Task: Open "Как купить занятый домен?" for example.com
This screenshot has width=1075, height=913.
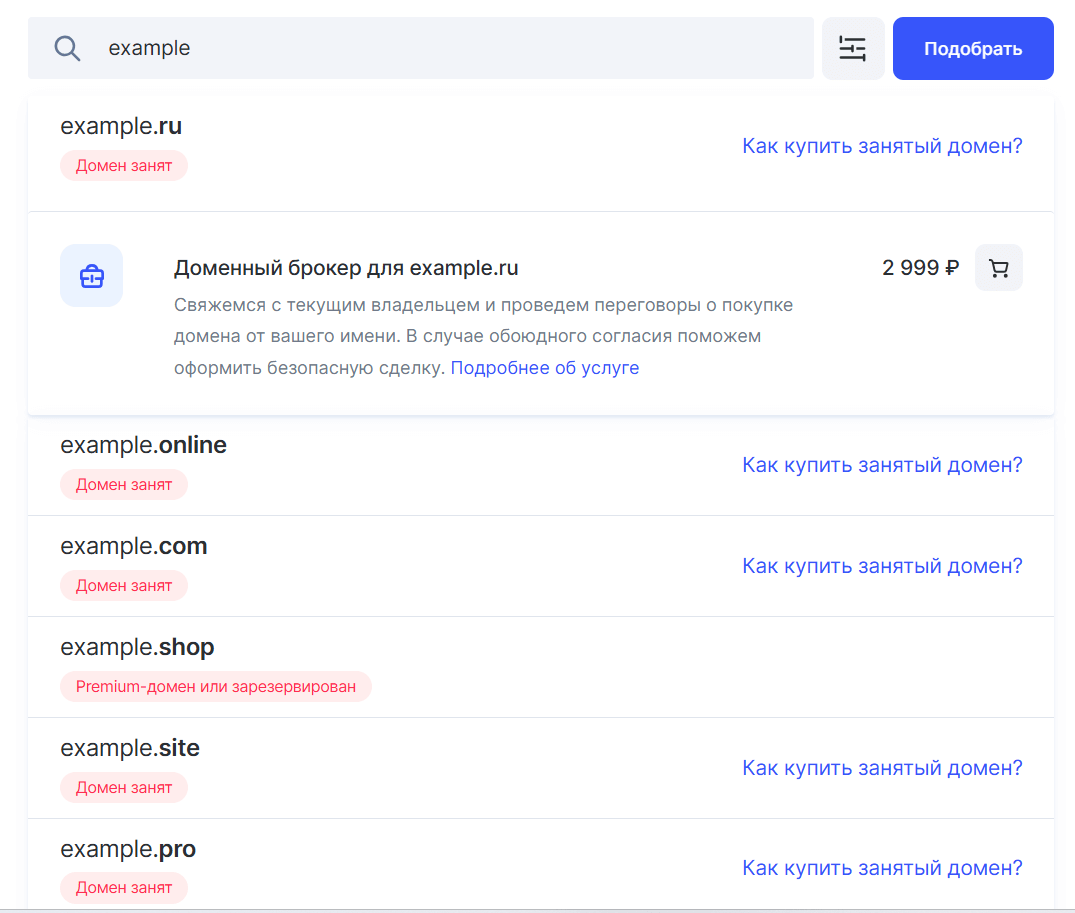Action: 882,566
